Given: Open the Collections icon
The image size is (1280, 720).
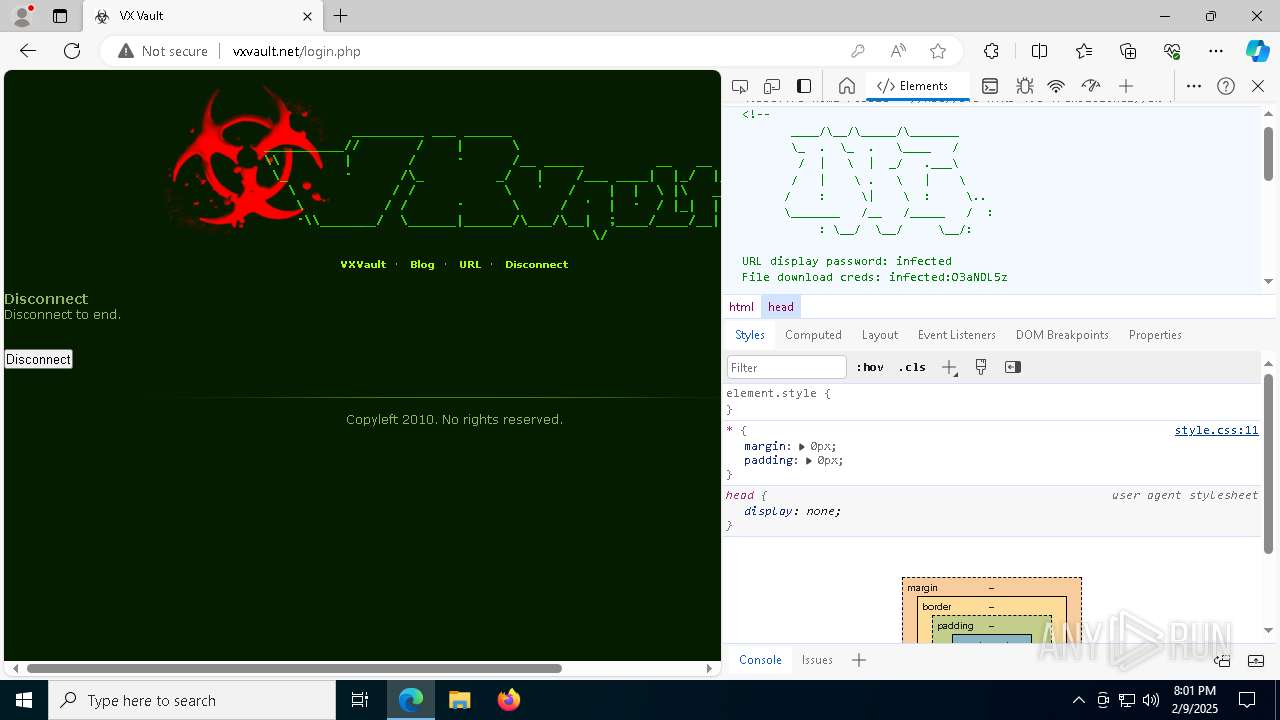Looking at the screenshot, I should tap(1128, 51).
